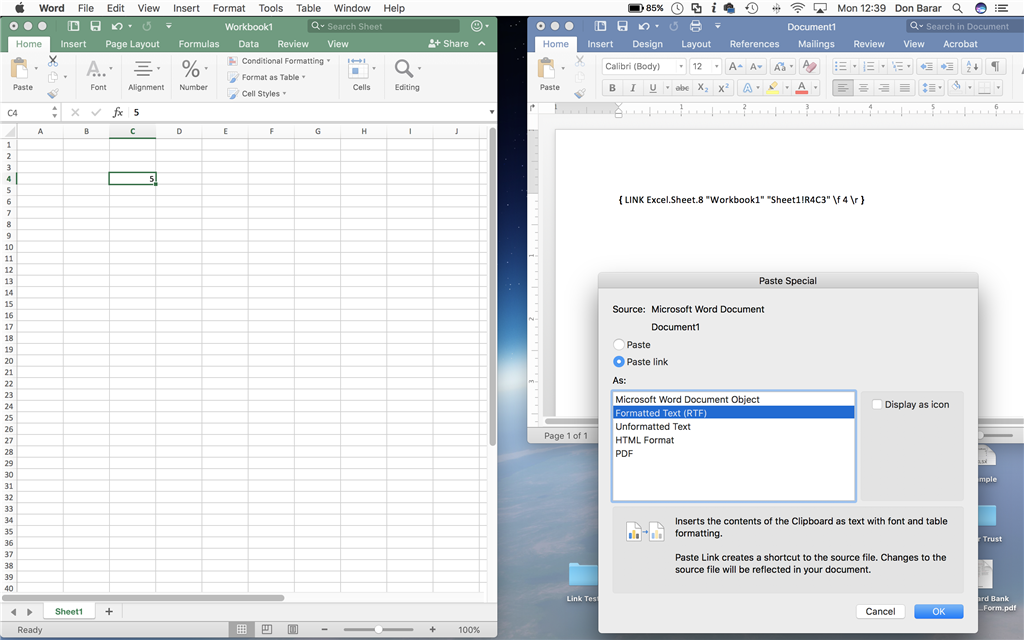Screen dimensions: 1024x640
Task: Open Spotlight search in macOS menu bar
Action: 957,8
